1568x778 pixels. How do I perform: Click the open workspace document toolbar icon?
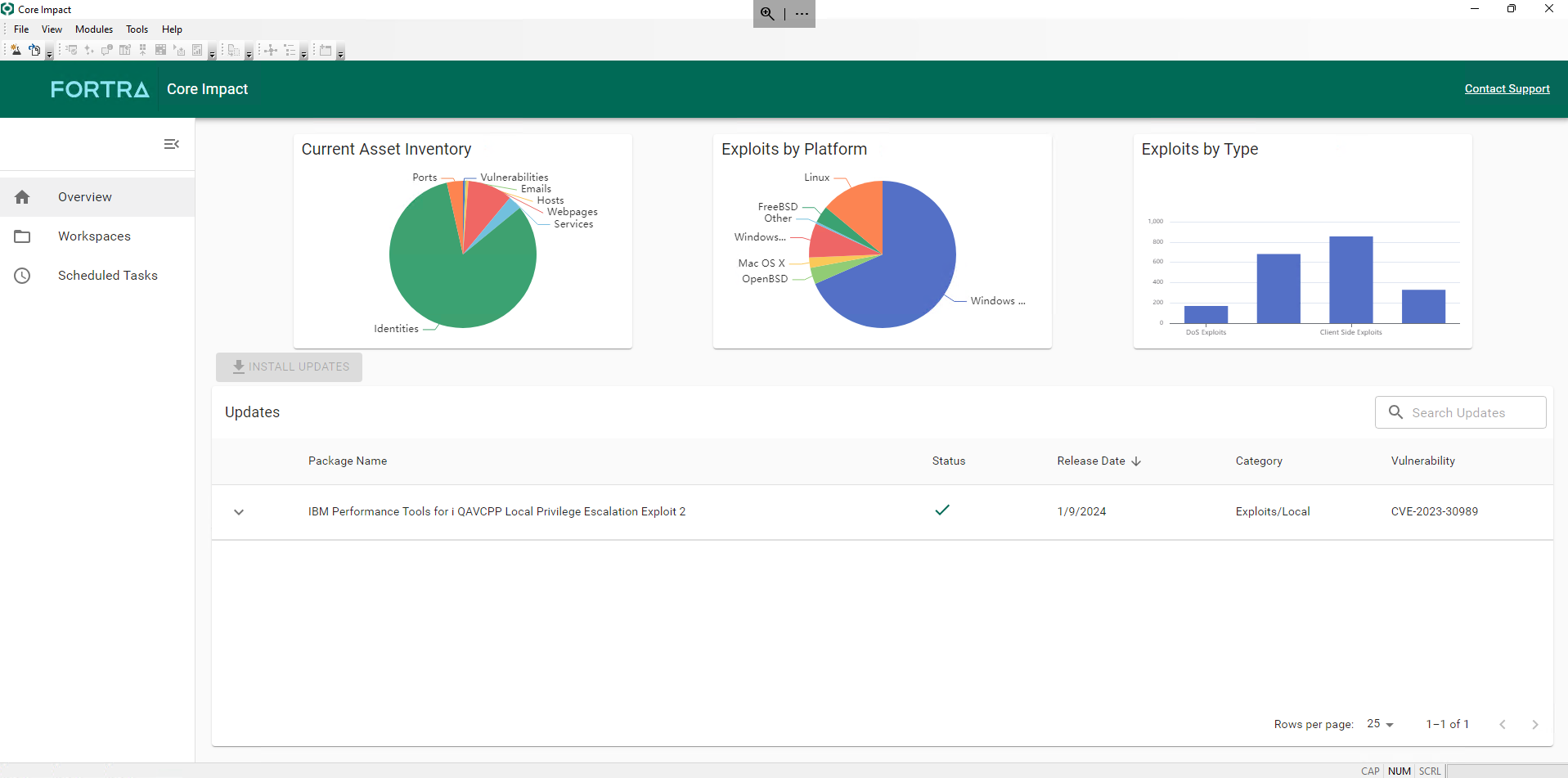point(34,50)
